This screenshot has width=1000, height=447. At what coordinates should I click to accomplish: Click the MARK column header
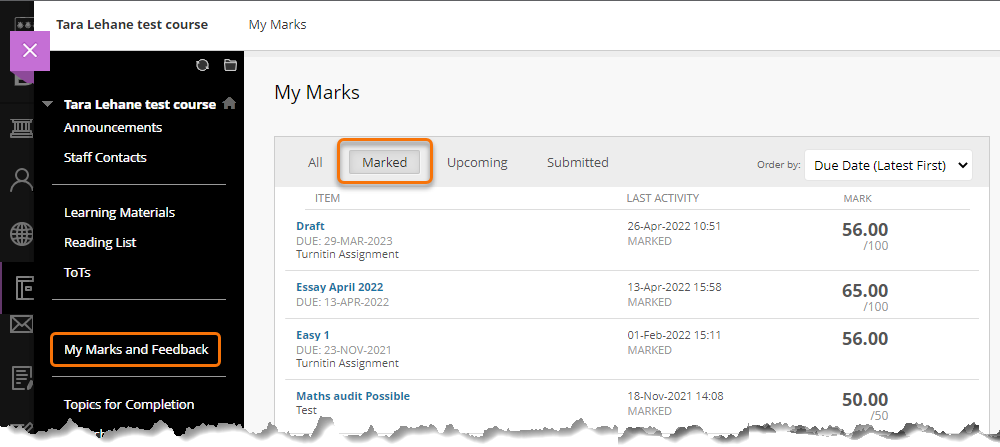click(x=857, y=199)
